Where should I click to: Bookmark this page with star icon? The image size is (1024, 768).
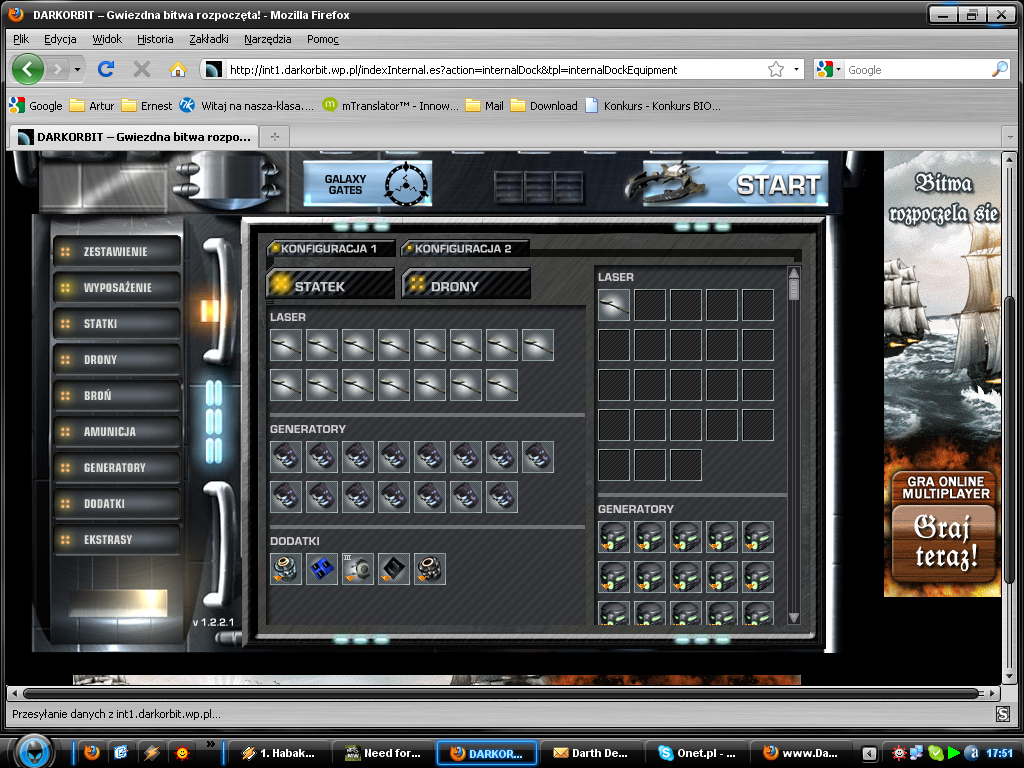[x=776, y=69]
